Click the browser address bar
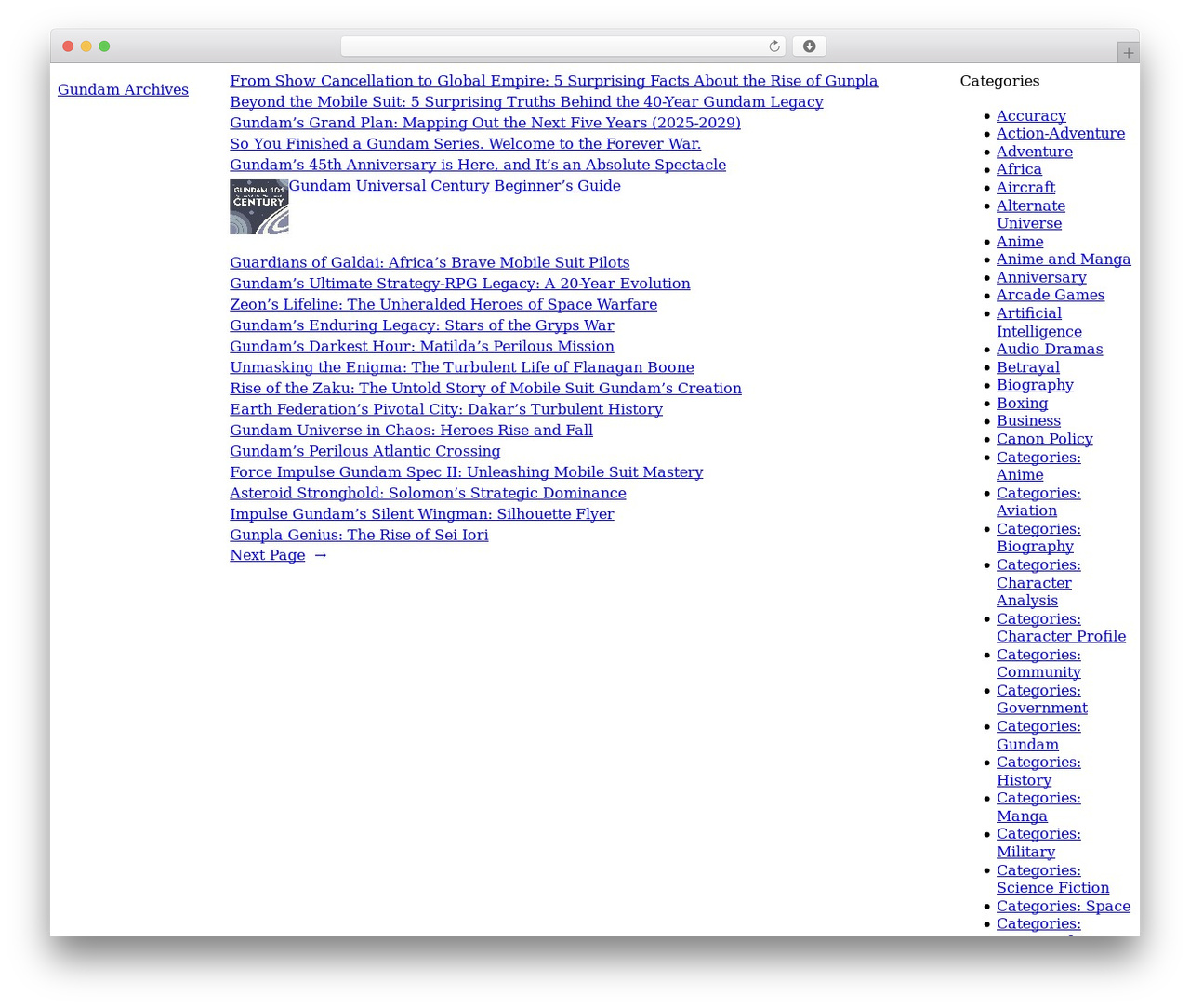 [562, 46]
